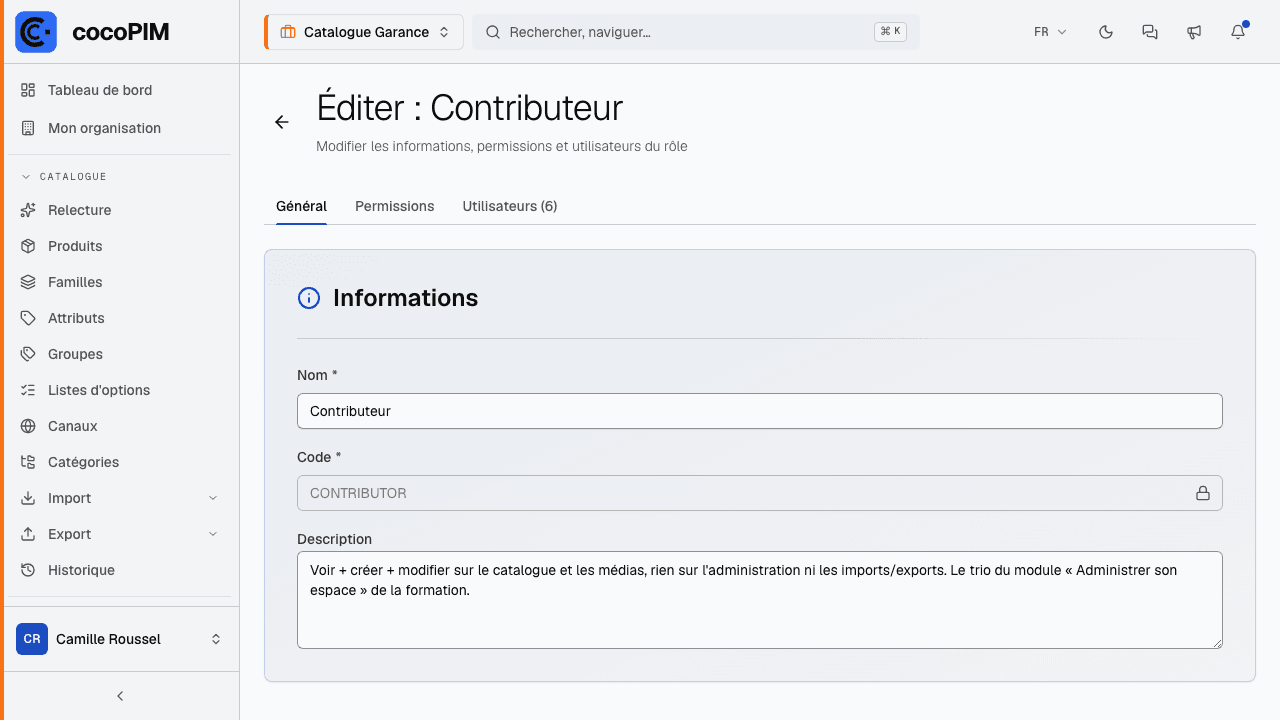The image size is (1280, 720).
Task: Select the Général tab
Action: 301,206
